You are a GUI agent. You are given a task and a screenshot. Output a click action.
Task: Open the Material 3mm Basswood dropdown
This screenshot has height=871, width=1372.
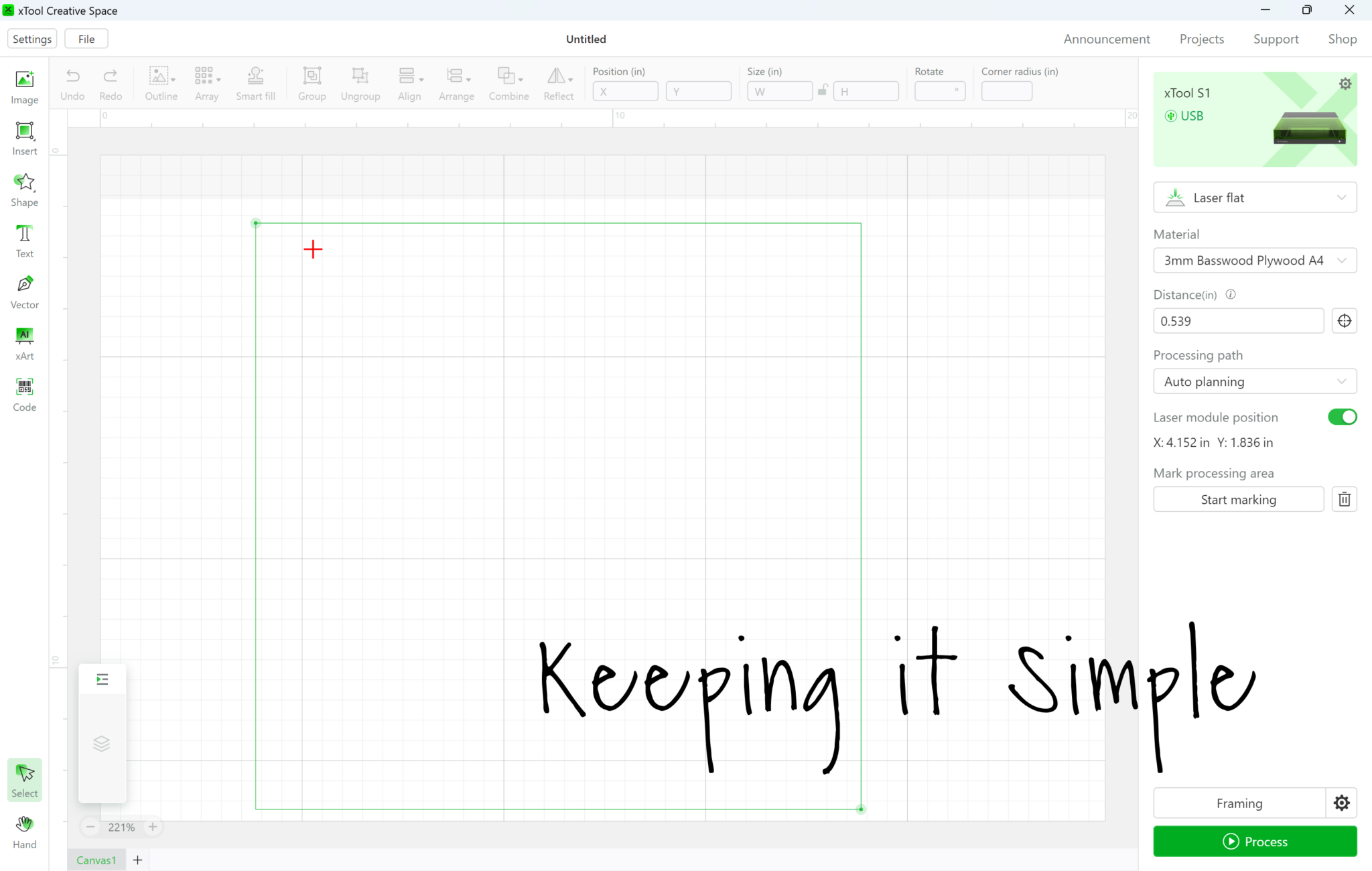[1255, 261]
